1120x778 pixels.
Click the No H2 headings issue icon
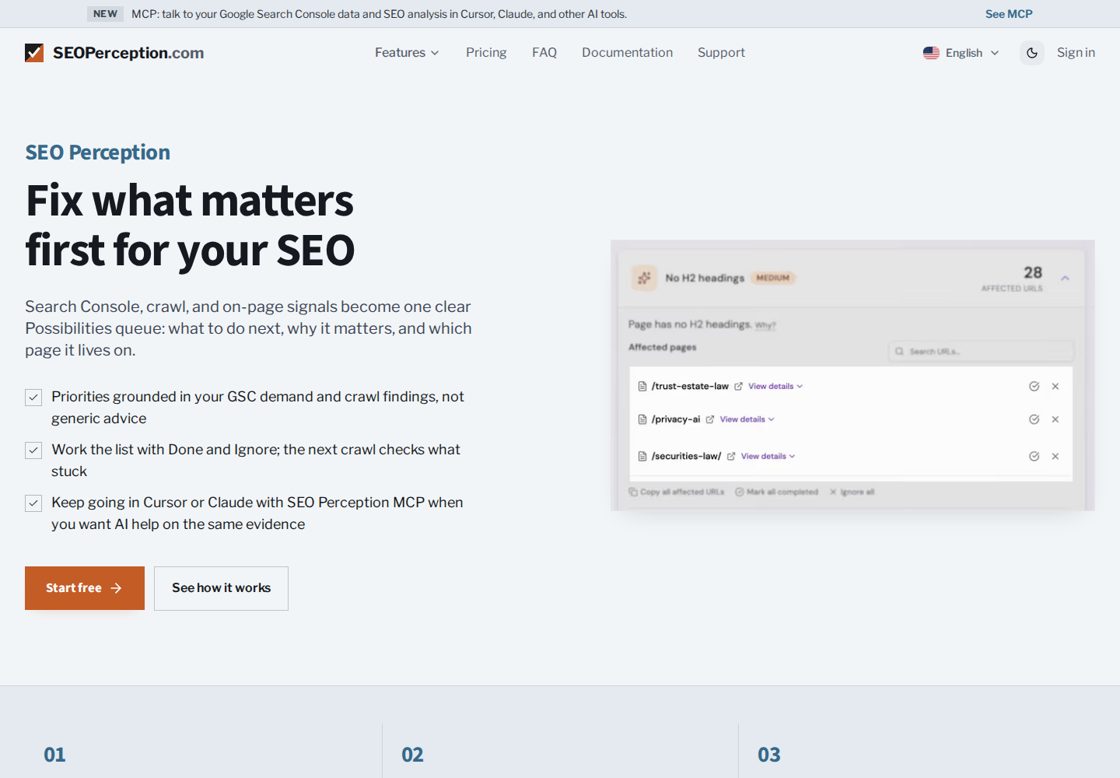[x=644, y=278]
